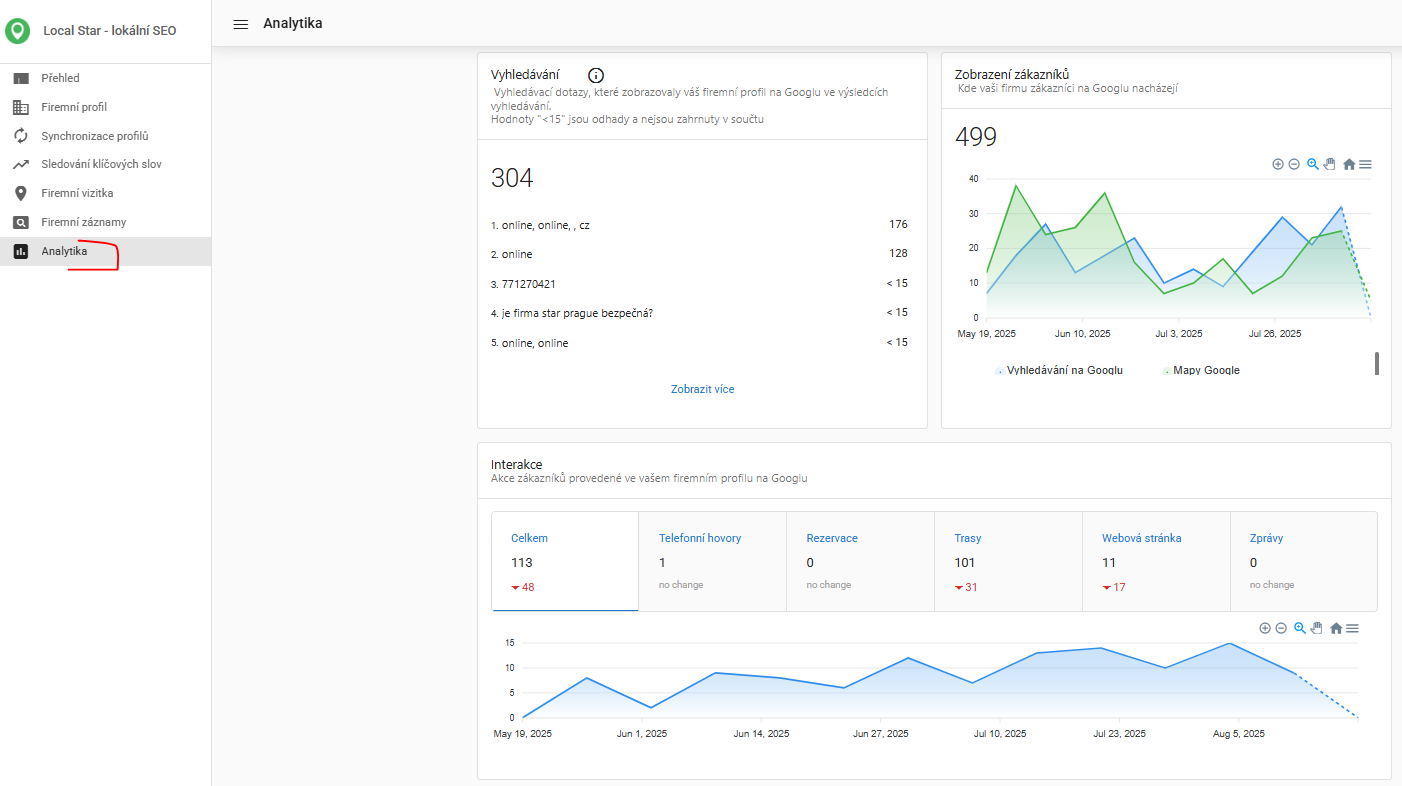
Task: Click the Aug 5, 2025 axis label
Action: (1238, 734)
